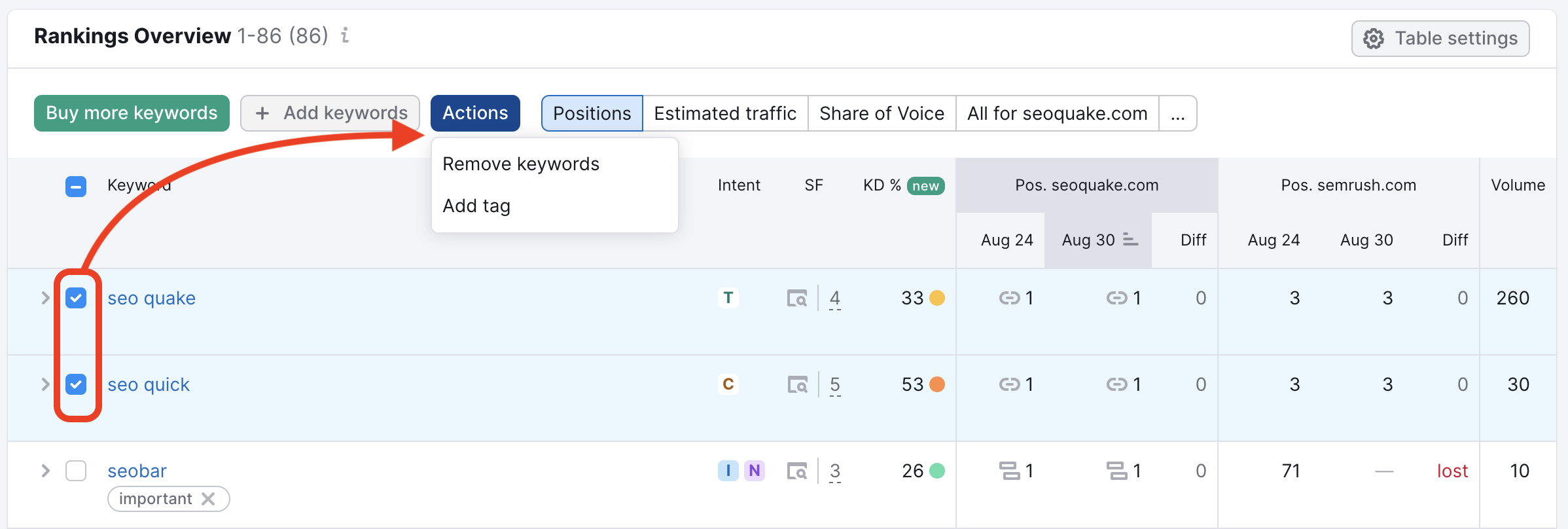Image resolution: width=1568 pixels, height=529 pixels.
Task: Click navigational intent N badge for seobar
Action: 754,471
